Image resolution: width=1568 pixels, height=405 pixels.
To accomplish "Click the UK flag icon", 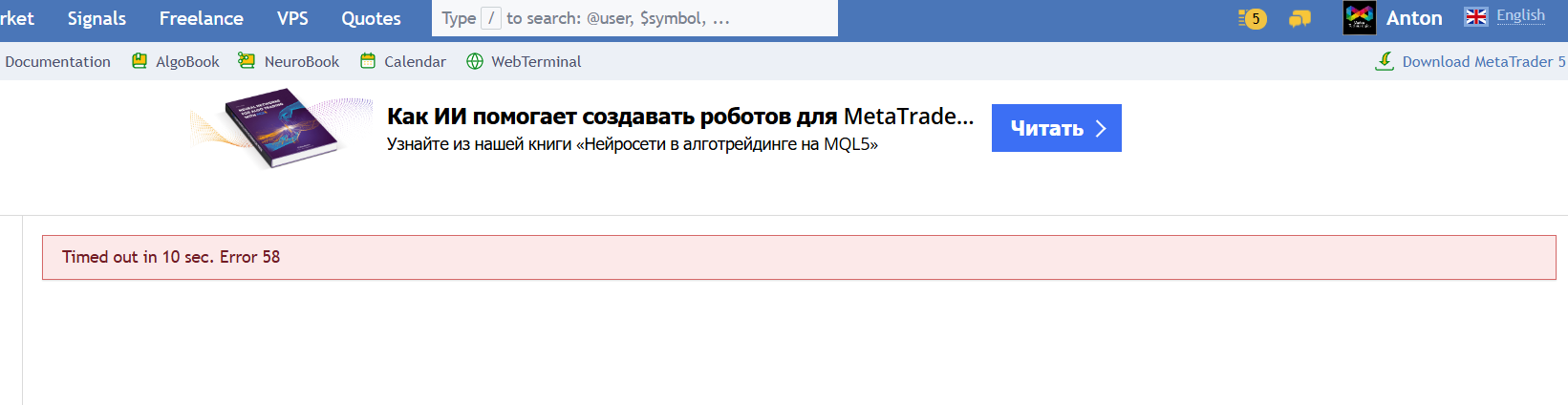I will (1476, 16).
